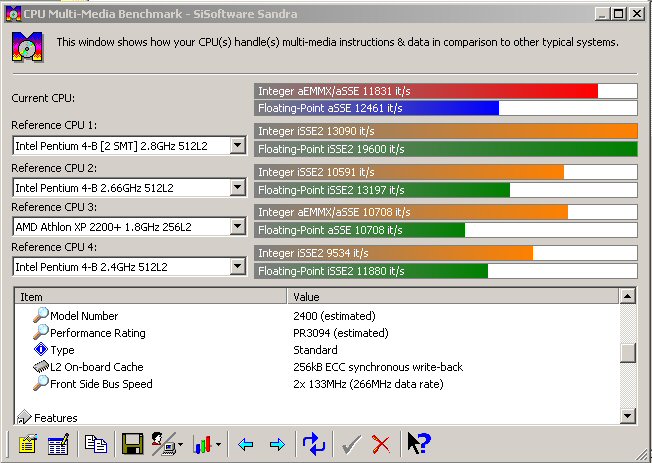Click the value 2400 (estimated)
The width and height of the screenshot is (652, 463).
334,316
